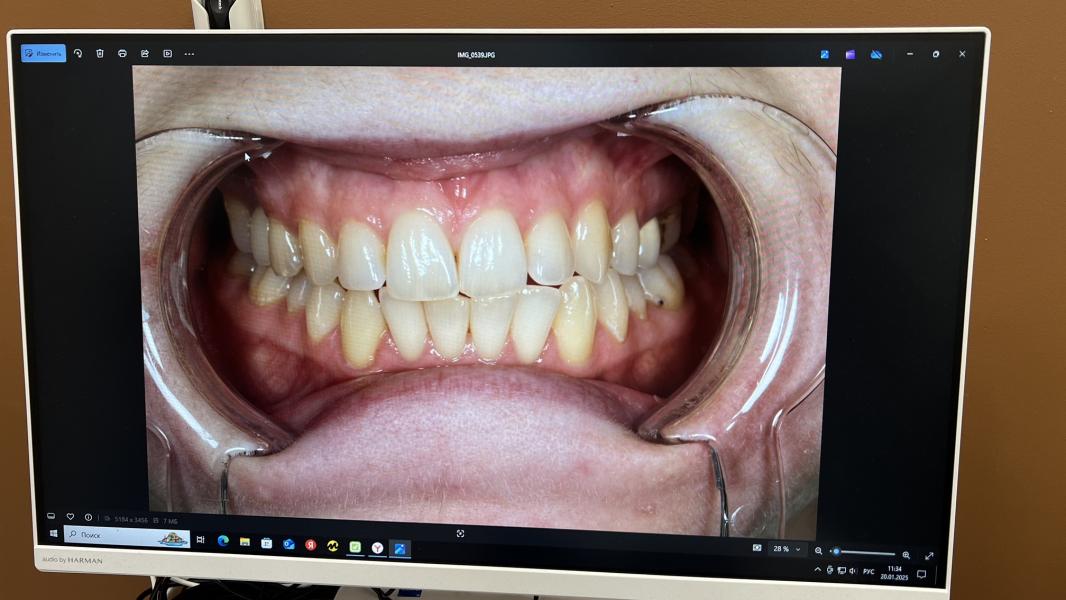Enter full screen with the expand arrows icon

pos(929,556)
